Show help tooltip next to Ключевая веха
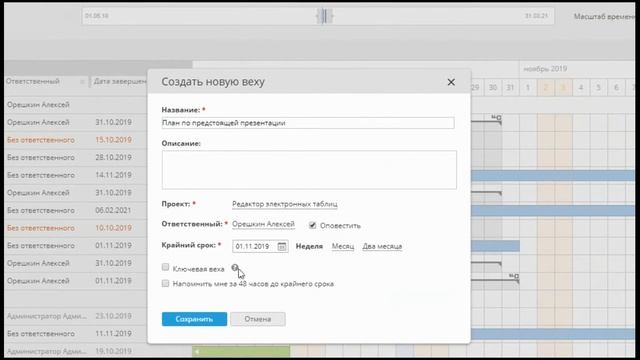 [x=235, y=268]
